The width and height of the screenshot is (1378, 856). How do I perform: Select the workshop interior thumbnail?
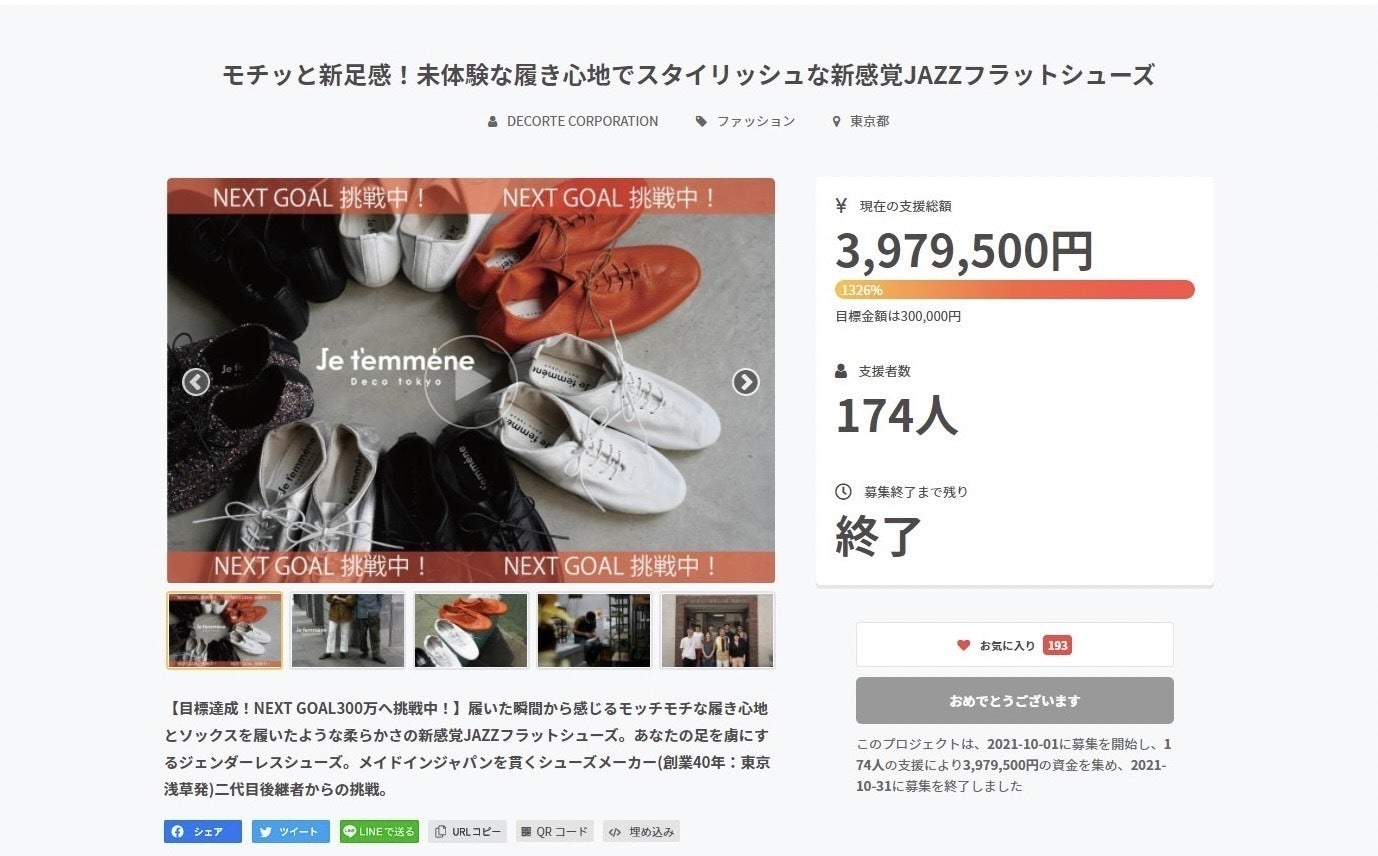(594, 630)
